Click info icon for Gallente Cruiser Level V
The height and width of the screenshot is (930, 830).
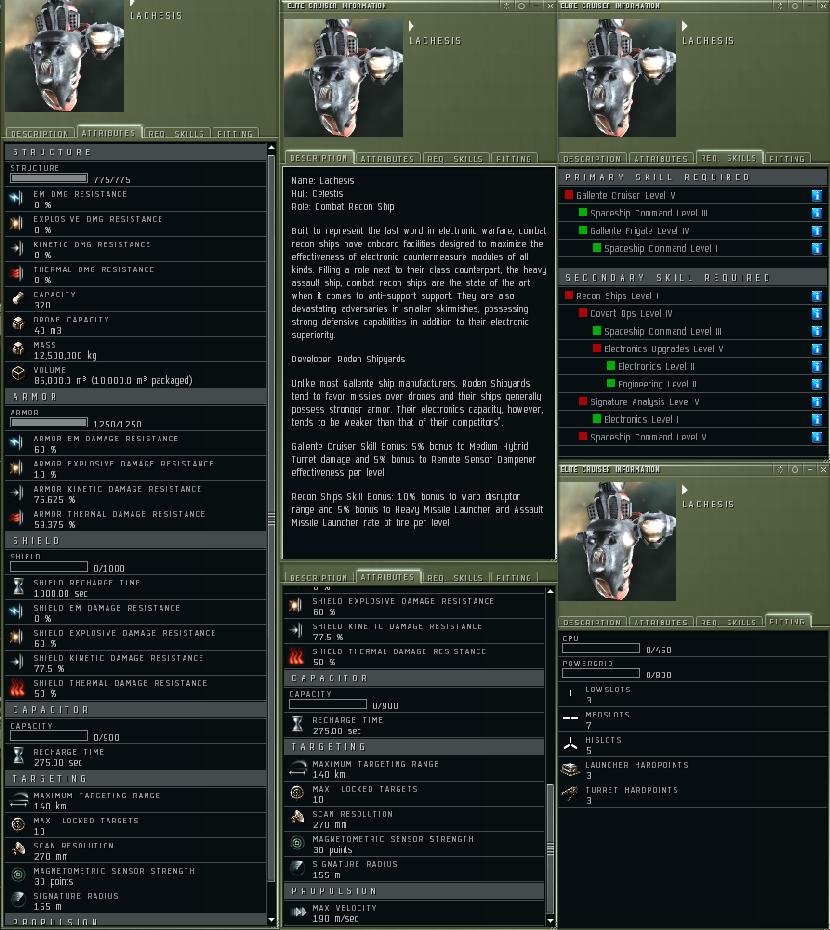817,195
